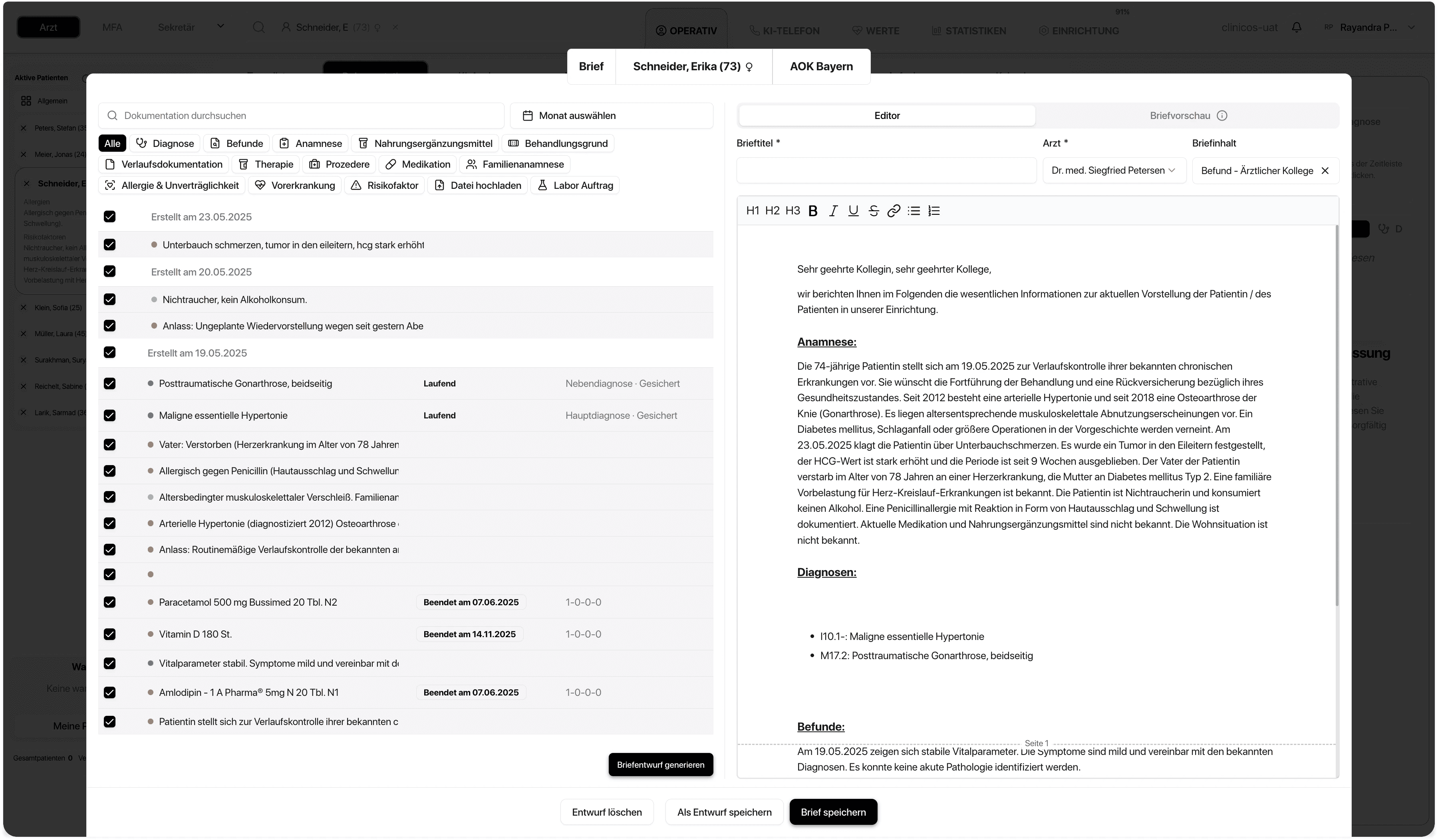Open the Arzt dropdown Dr. med. Siegfried Petersen
Viewport: 1438px width, 840px height.
coord(1113,170)
